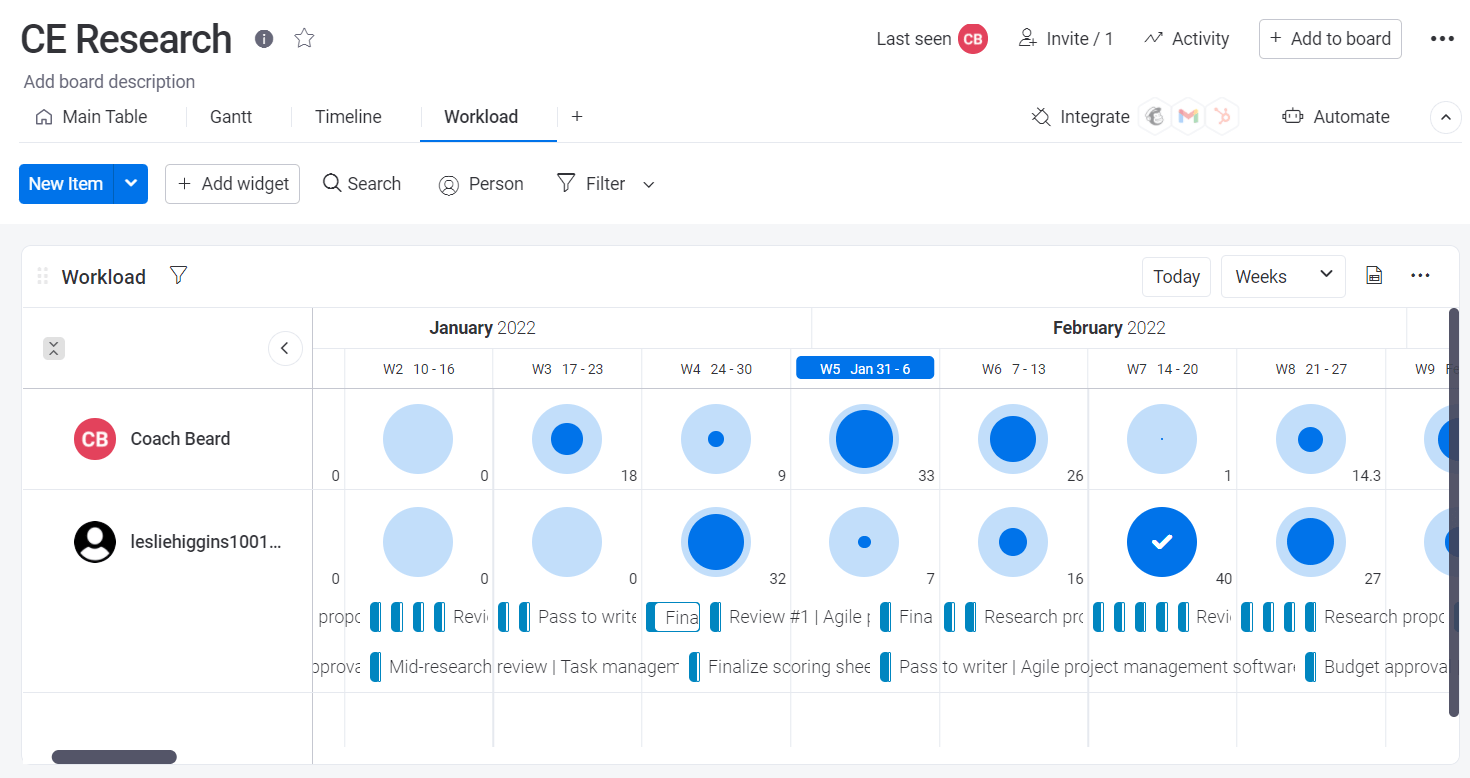The height and width of the screenshot is (778, 1470).
Task: Click Coach Beard's avatar
Action: click(x=95, y=438)
